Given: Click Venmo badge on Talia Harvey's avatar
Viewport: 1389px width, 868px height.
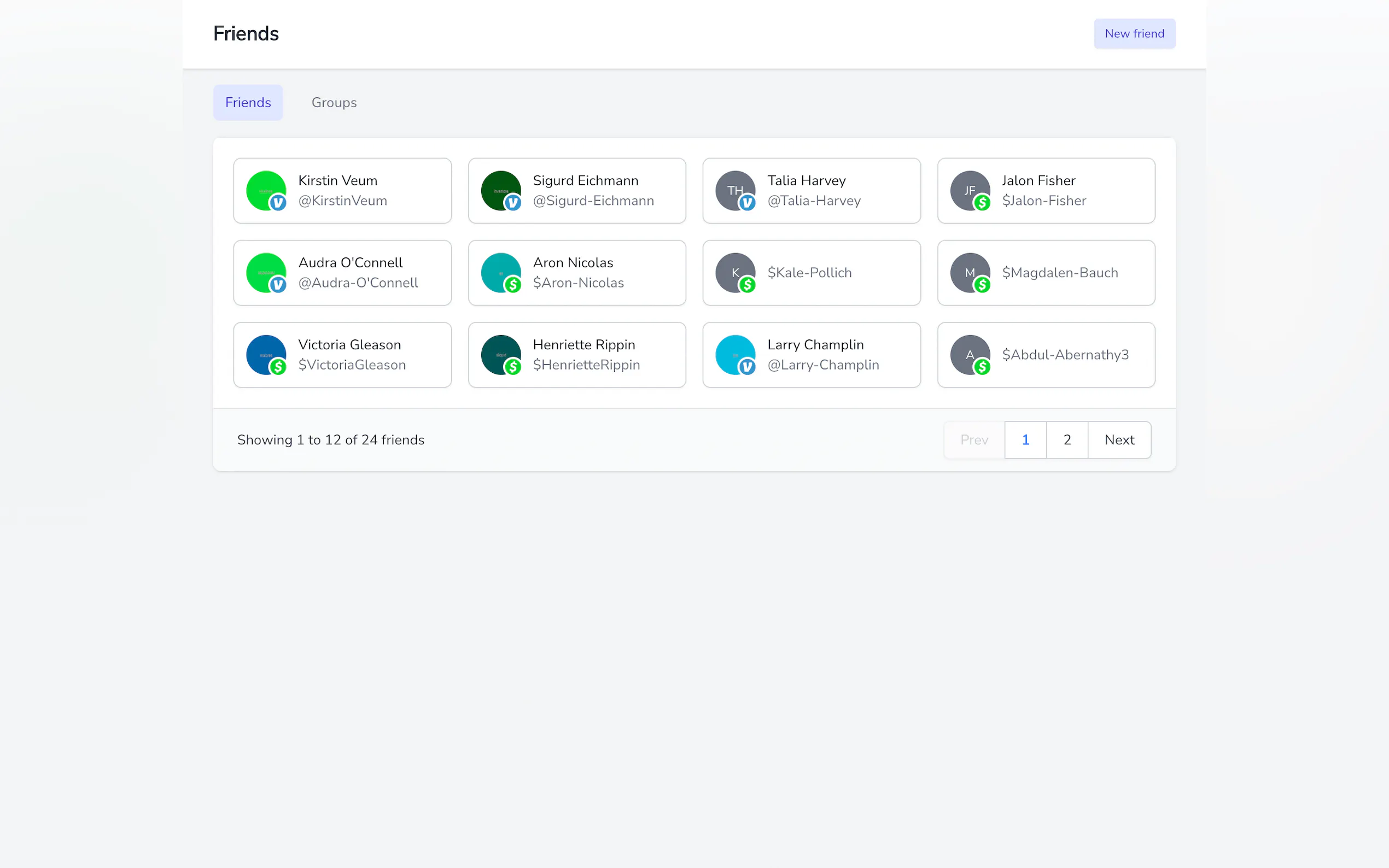Looking at the screenshot, I should pyautogui.click(x=747, y=203).
